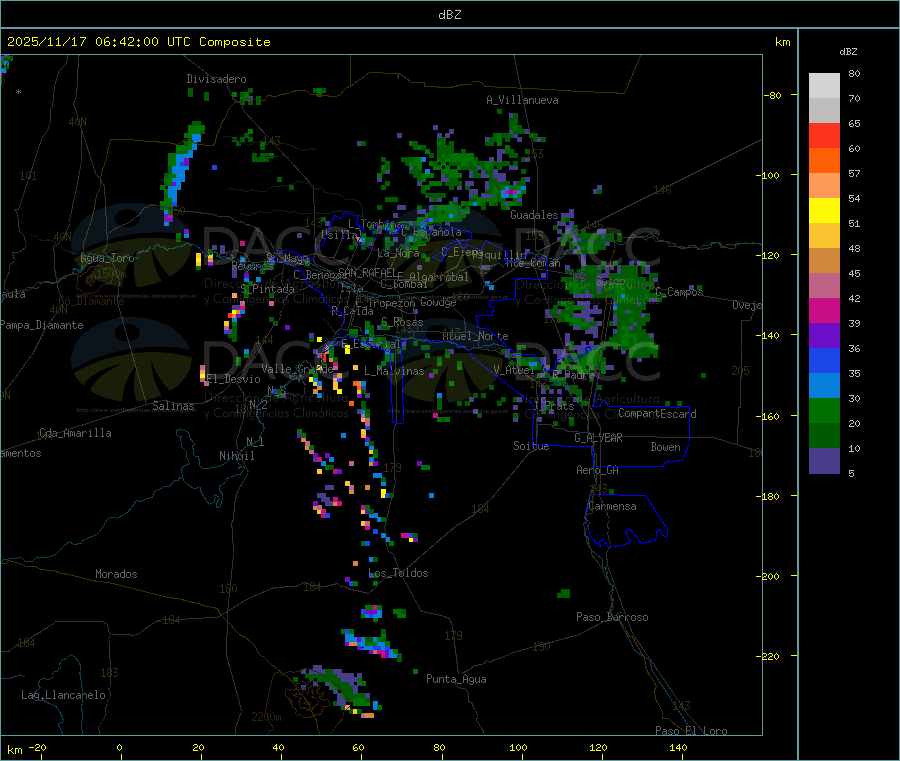
Task: Click the Divisadero place label
Action: point(216,79)
